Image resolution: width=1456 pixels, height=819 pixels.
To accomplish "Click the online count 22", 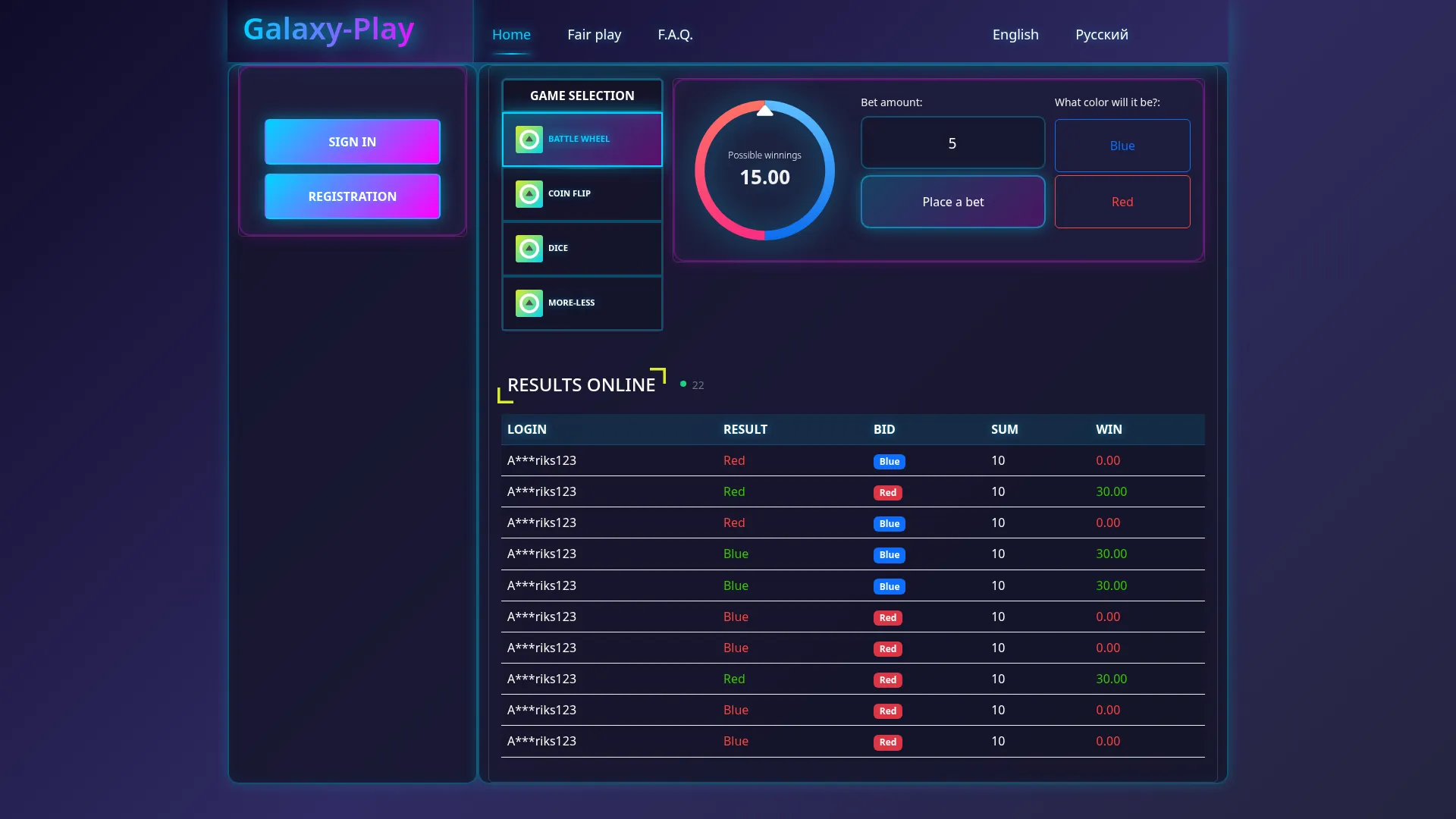I will click(698, 385).
